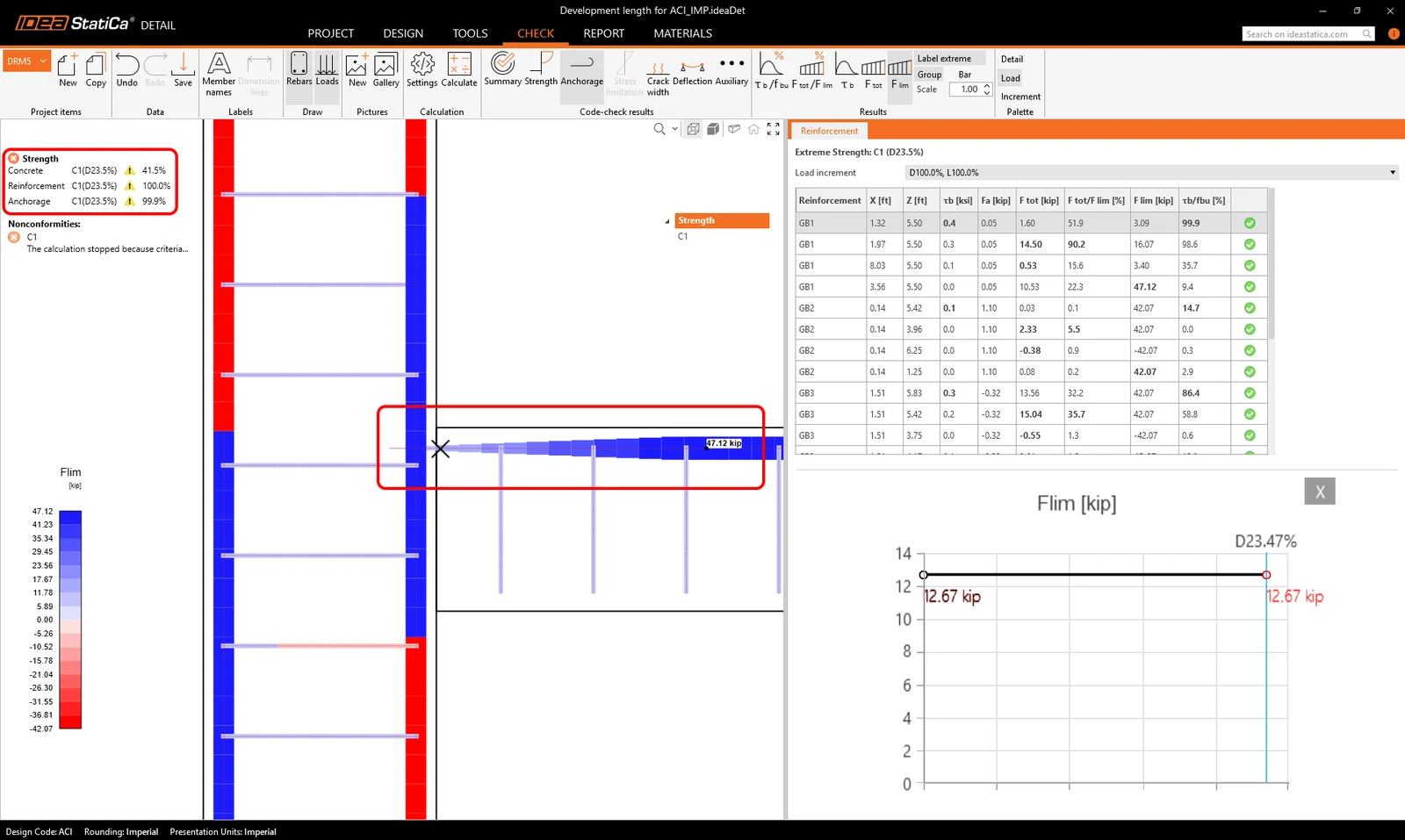
Task: Open DESIGN menu tab
Action: 403,33
